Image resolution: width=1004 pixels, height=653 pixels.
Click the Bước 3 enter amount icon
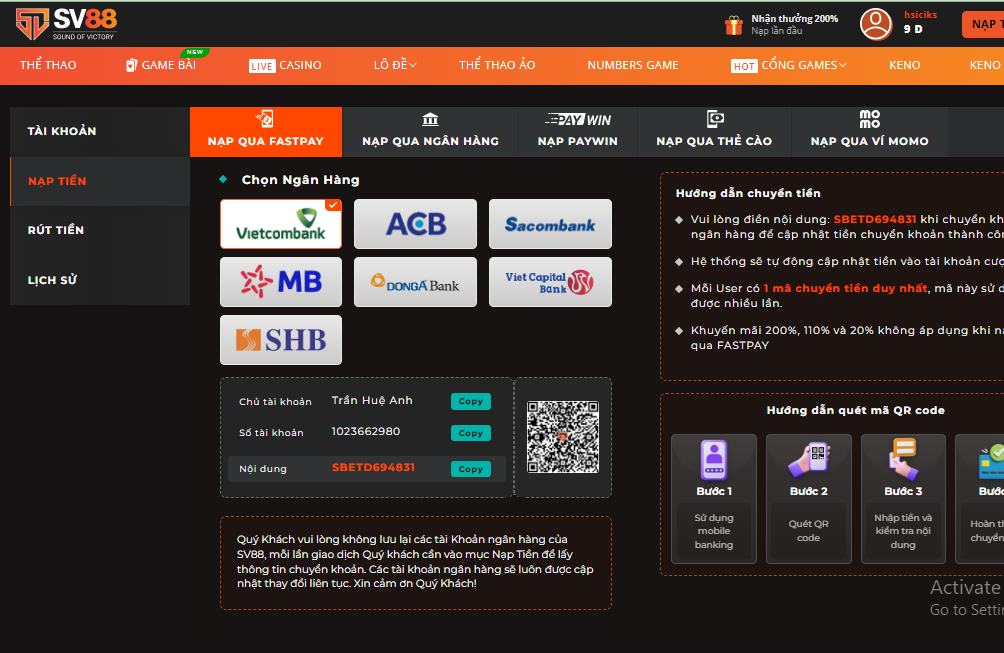click(903, 460)
